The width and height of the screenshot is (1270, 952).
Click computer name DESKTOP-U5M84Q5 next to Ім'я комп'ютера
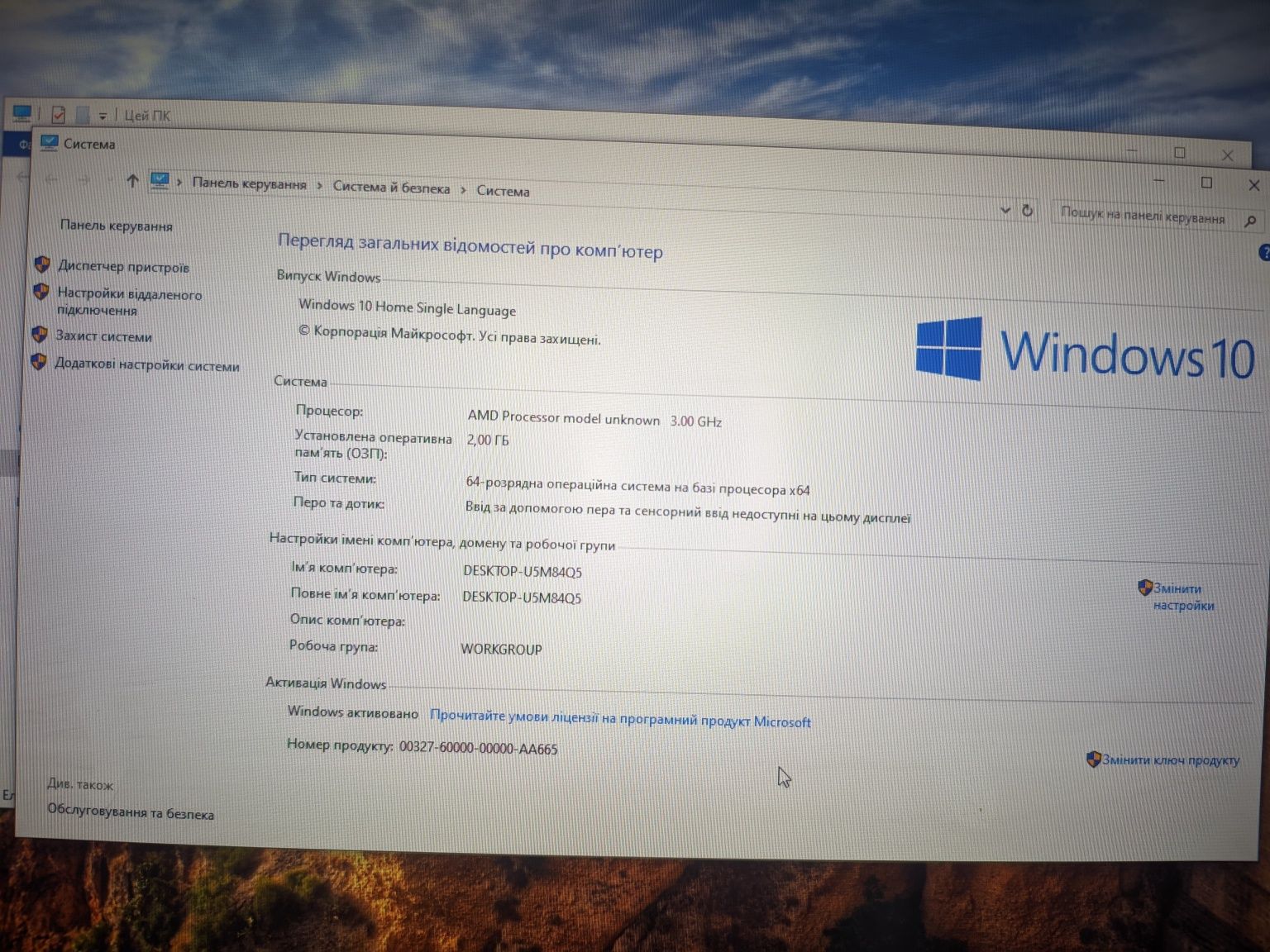(x=523, y=571)
